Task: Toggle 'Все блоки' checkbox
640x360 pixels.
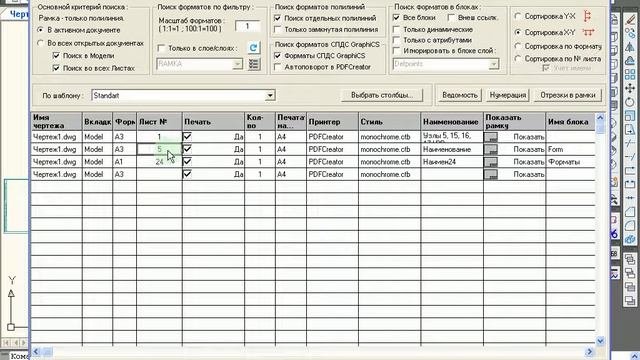Action: pos(396,18)
